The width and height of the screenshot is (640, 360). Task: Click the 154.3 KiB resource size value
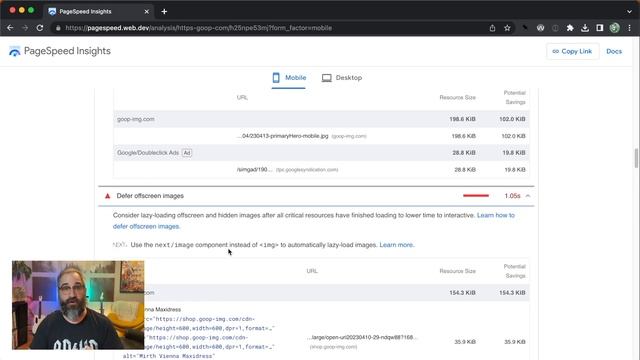click(462, 293)
